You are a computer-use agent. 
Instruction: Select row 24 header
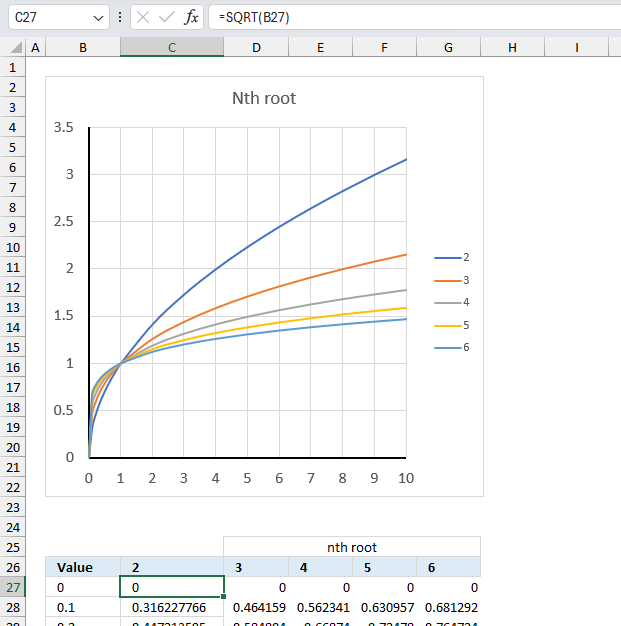(x=12, y=527)
